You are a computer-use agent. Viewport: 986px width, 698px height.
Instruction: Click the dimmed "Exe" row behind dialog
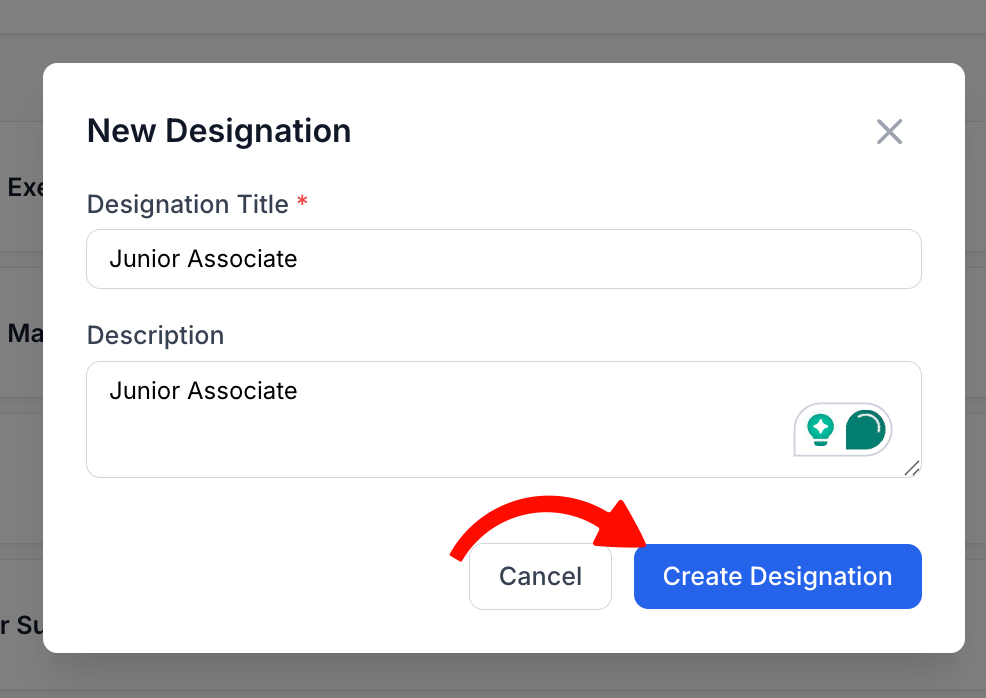point(22,187)
